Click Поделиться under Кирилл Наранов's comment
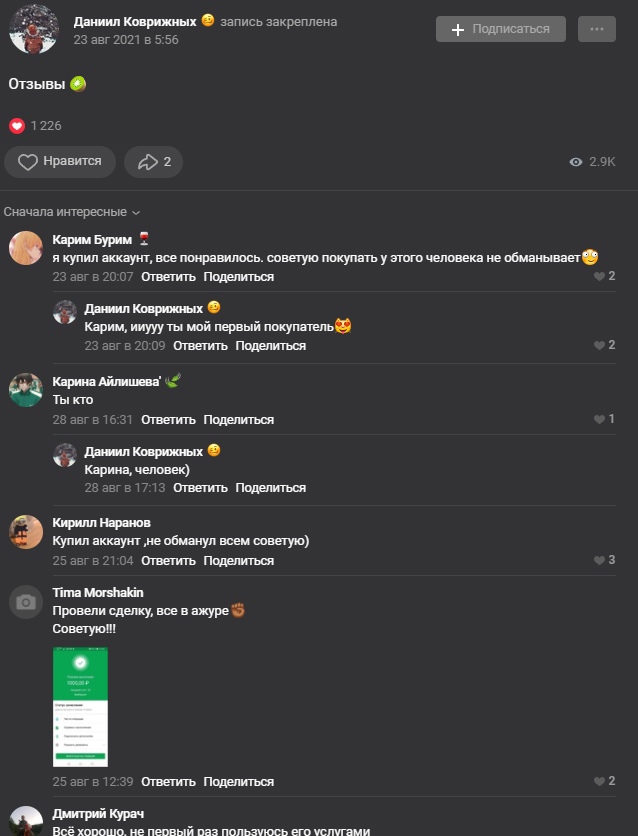 click(x=238, y=561)
